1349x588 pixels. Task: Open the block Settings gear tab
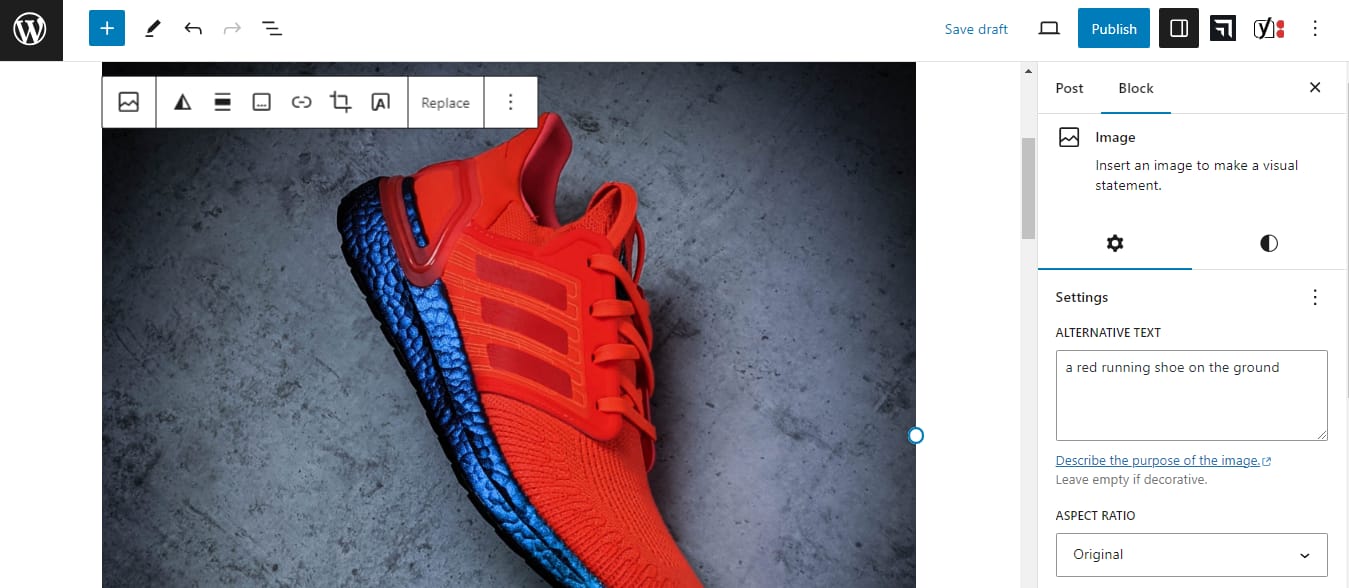click(1115, 243)
